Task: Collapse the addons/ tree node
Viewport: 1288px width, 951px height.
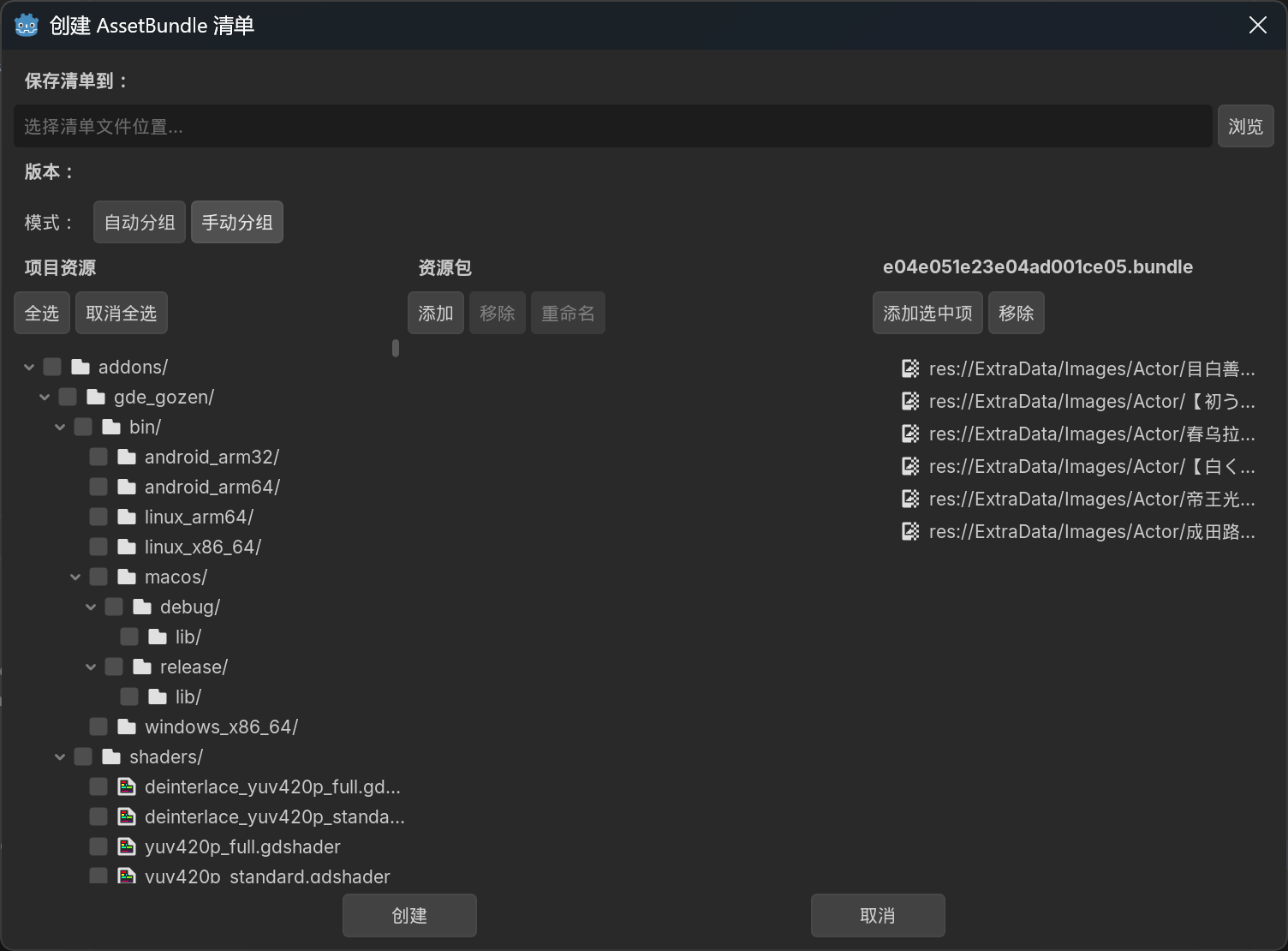Action: pos(29,368)
